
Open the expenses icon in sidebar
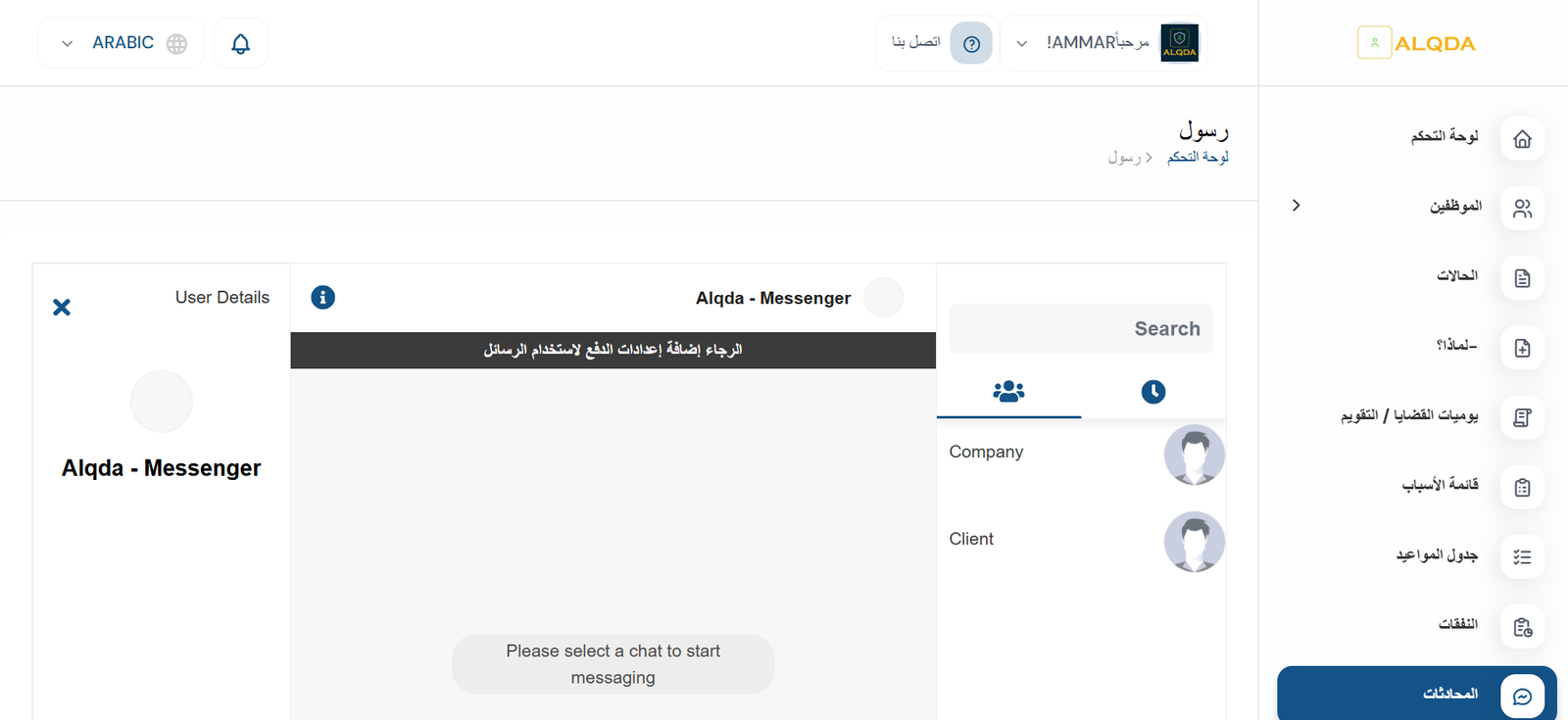tap(1522, 627)
